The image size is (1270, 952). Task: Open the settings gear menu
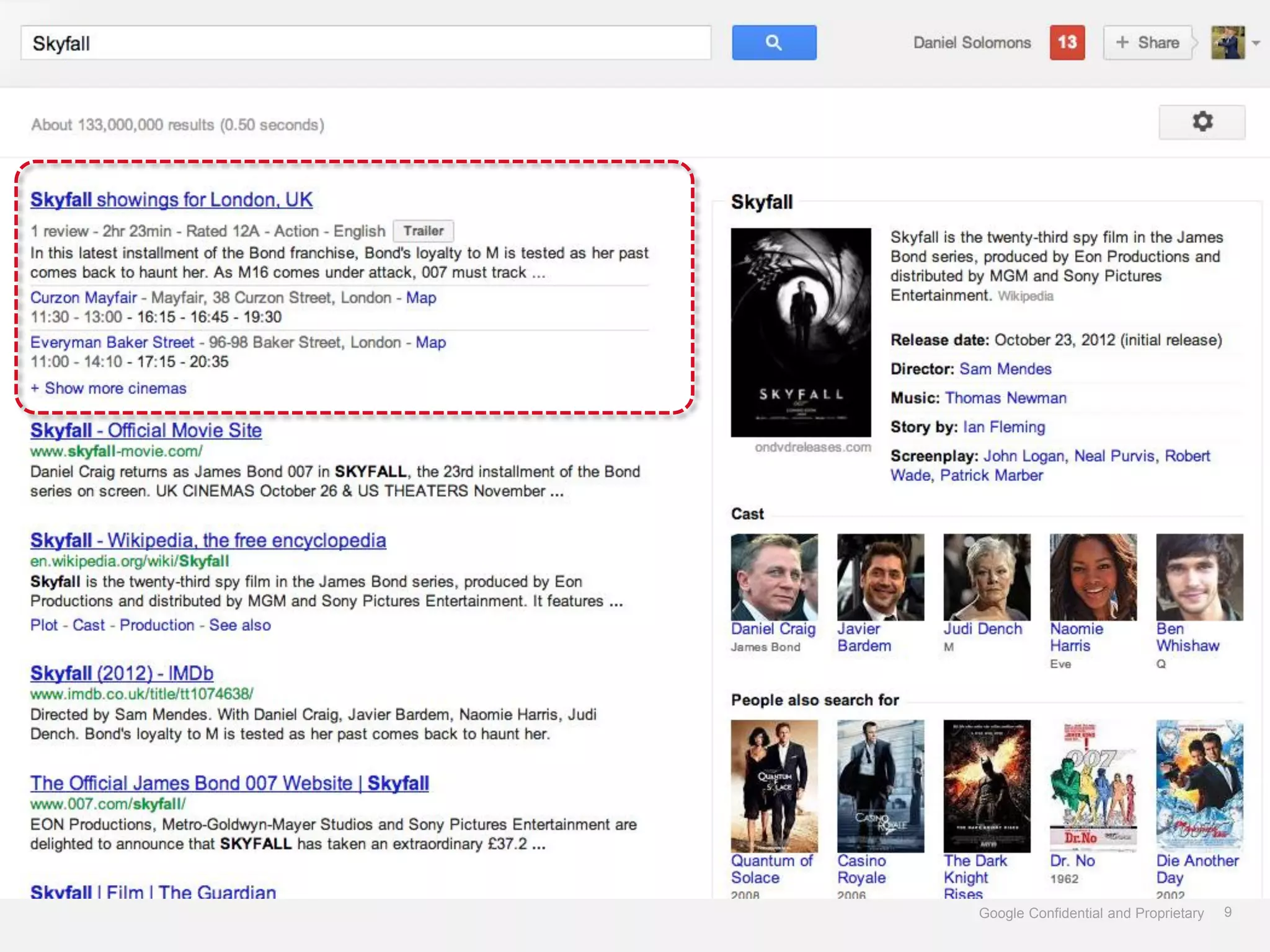[x=1202, y=122]
